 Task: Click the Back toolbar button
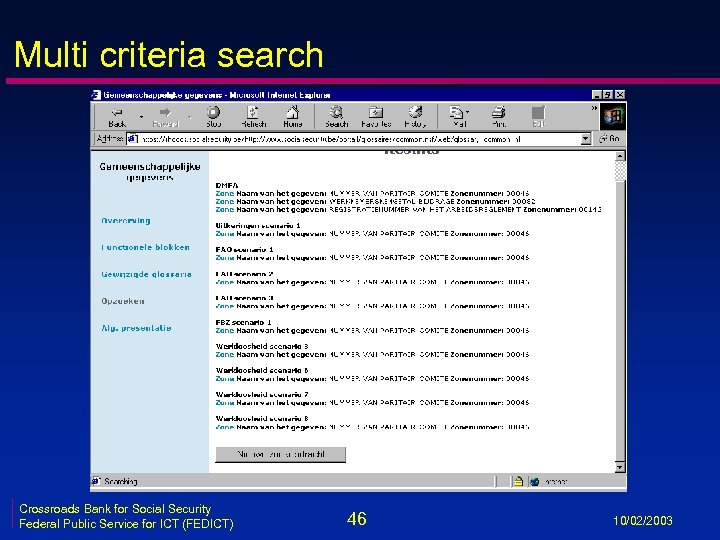118,117
